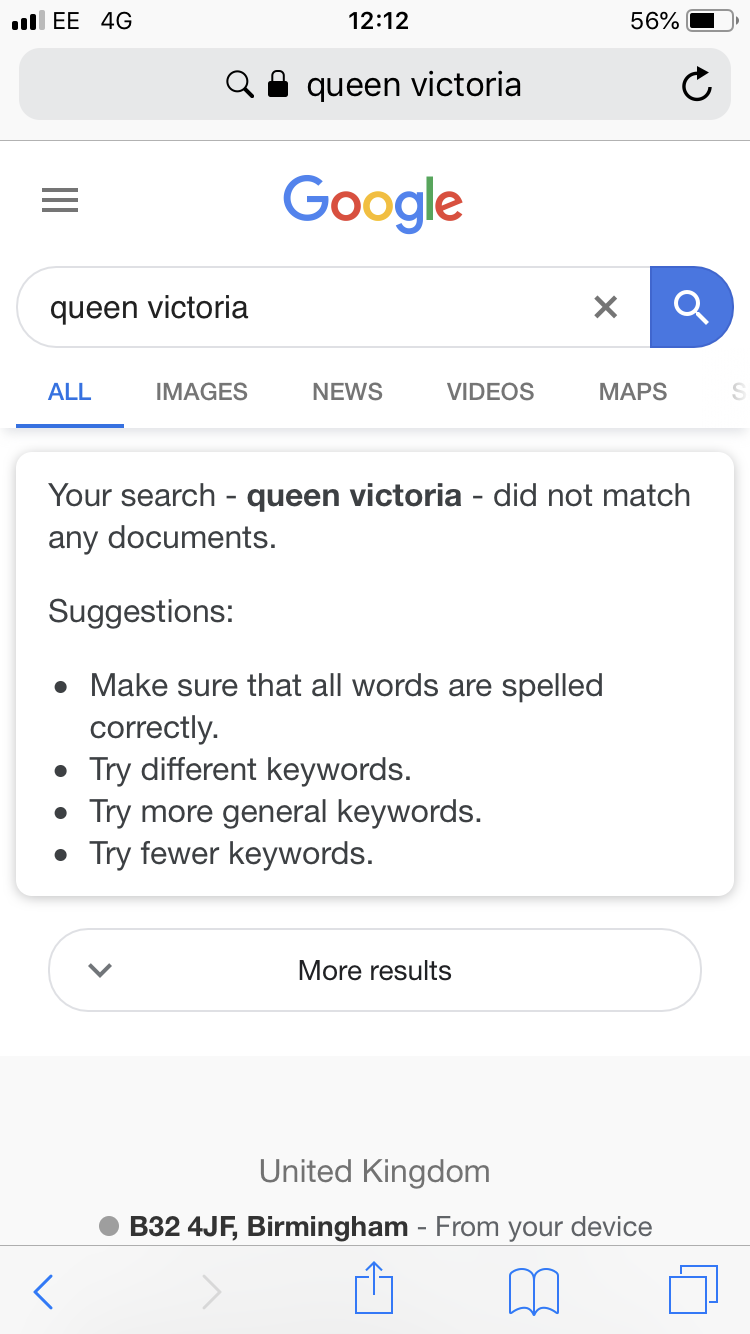This screenshot has height=1334, width=750.
Task: Focus the queen victoria search field
Action: coord(300,307)
